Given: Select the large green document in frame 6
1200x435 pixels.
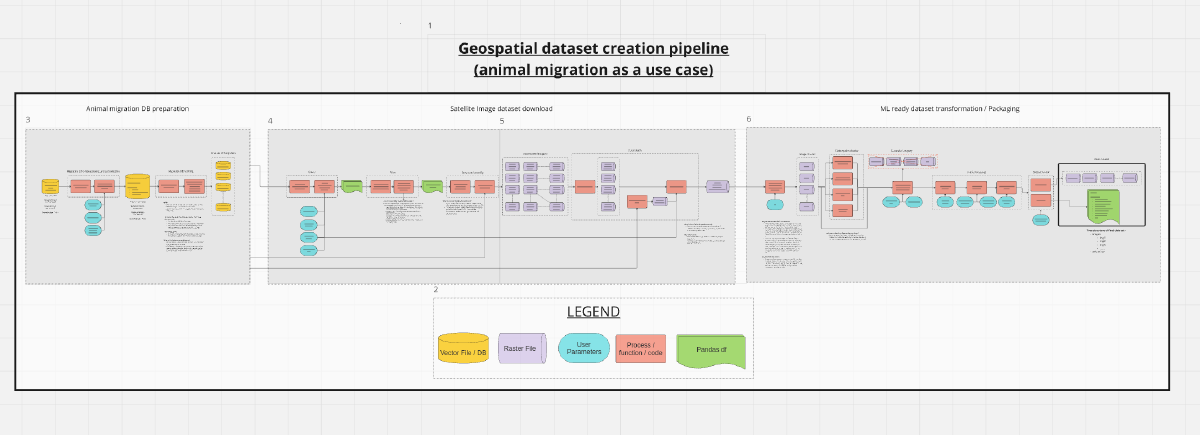Looking at the screenshot, I should [1104, 205].
